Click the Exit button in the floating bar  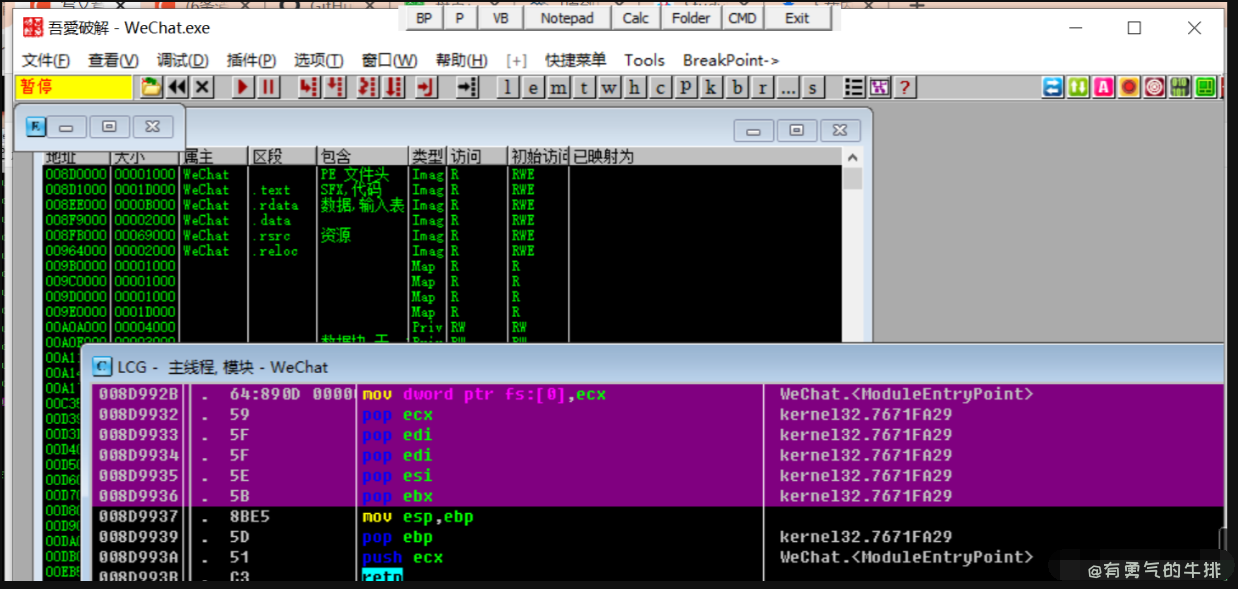[x=797, y=18]
